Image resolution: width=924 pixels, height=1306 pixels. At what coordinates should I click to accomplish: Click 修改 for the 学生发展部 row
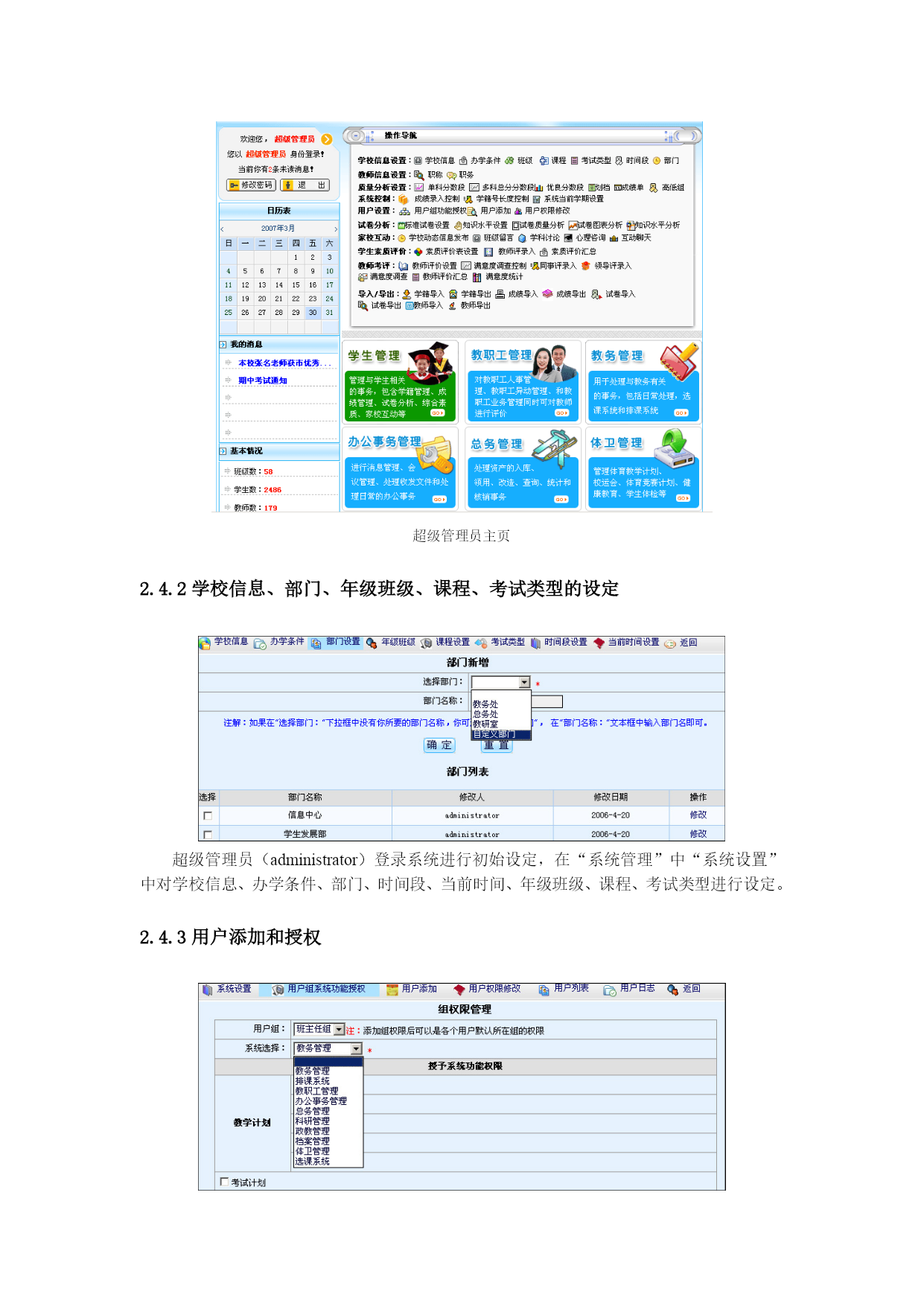tap(698, 834)
